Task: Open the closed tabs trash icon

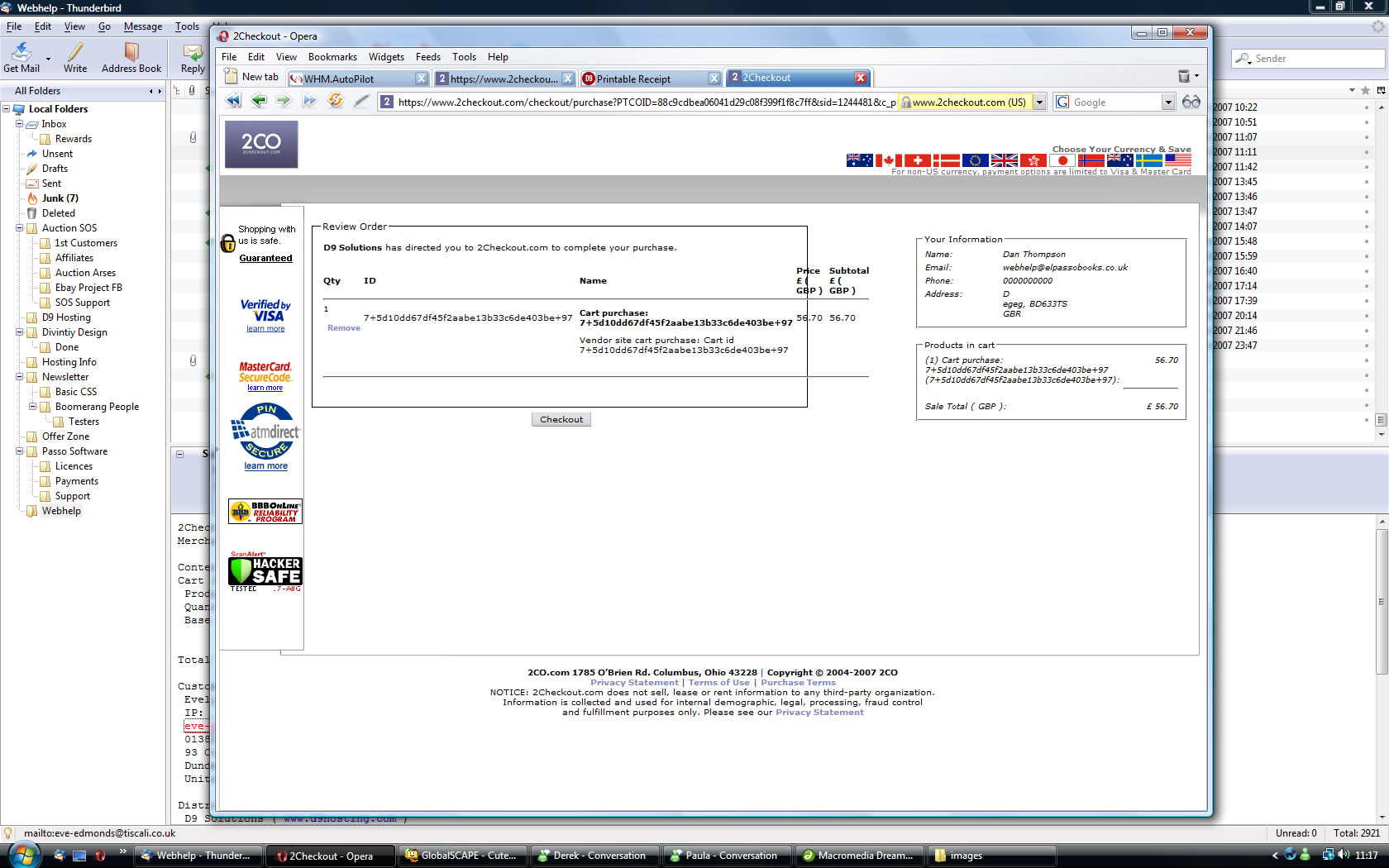Action: [1184, 77]
